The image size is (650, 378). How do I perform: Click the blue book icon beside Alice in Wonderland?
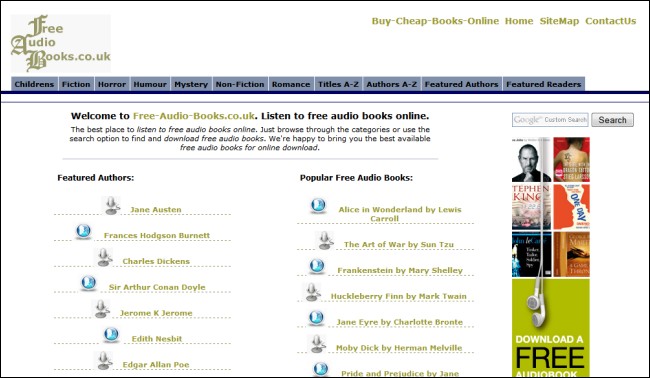tap(318, 206)
